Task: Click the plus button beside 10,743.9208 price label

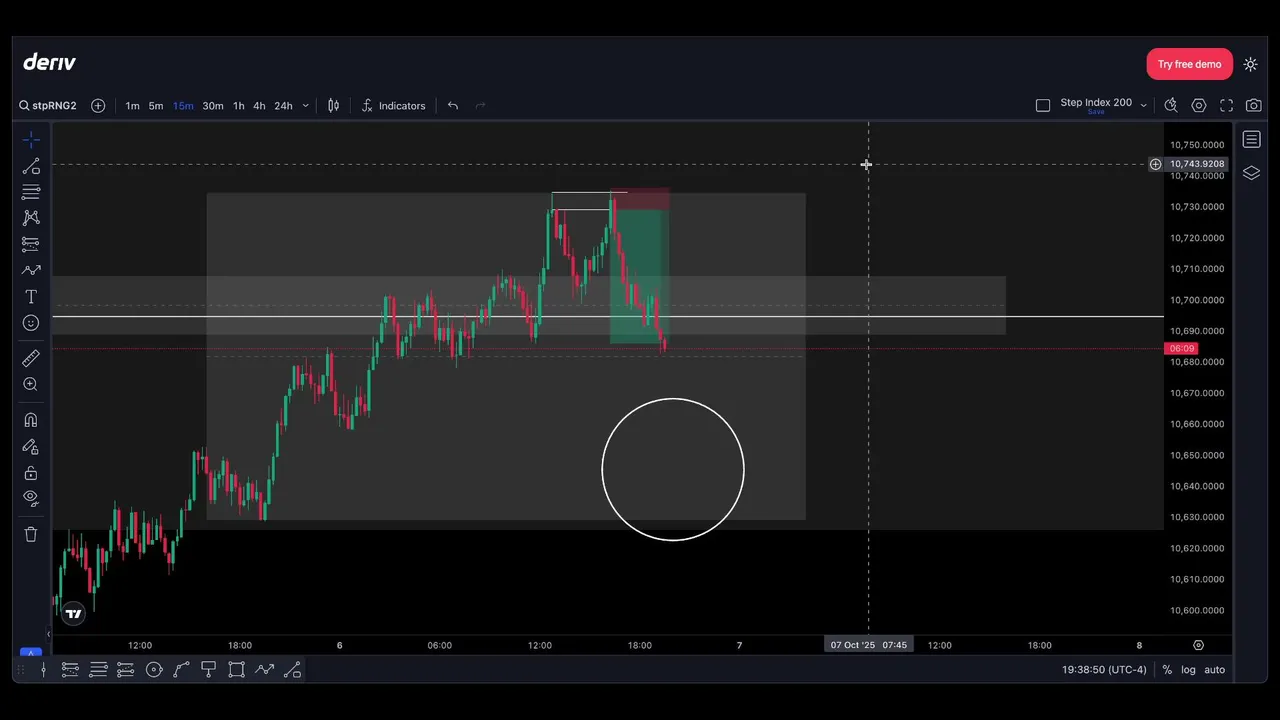Action: tap(1155, 164)
